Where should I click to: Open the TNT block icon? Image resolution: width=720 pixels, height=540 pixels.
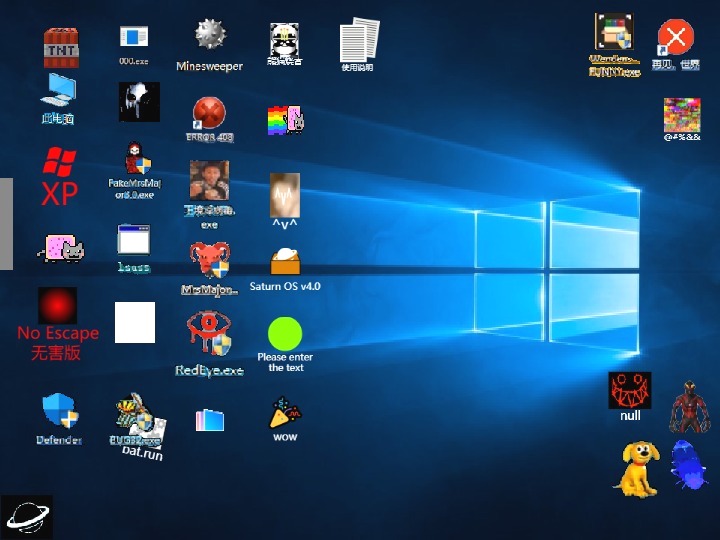tap(60, 47)
